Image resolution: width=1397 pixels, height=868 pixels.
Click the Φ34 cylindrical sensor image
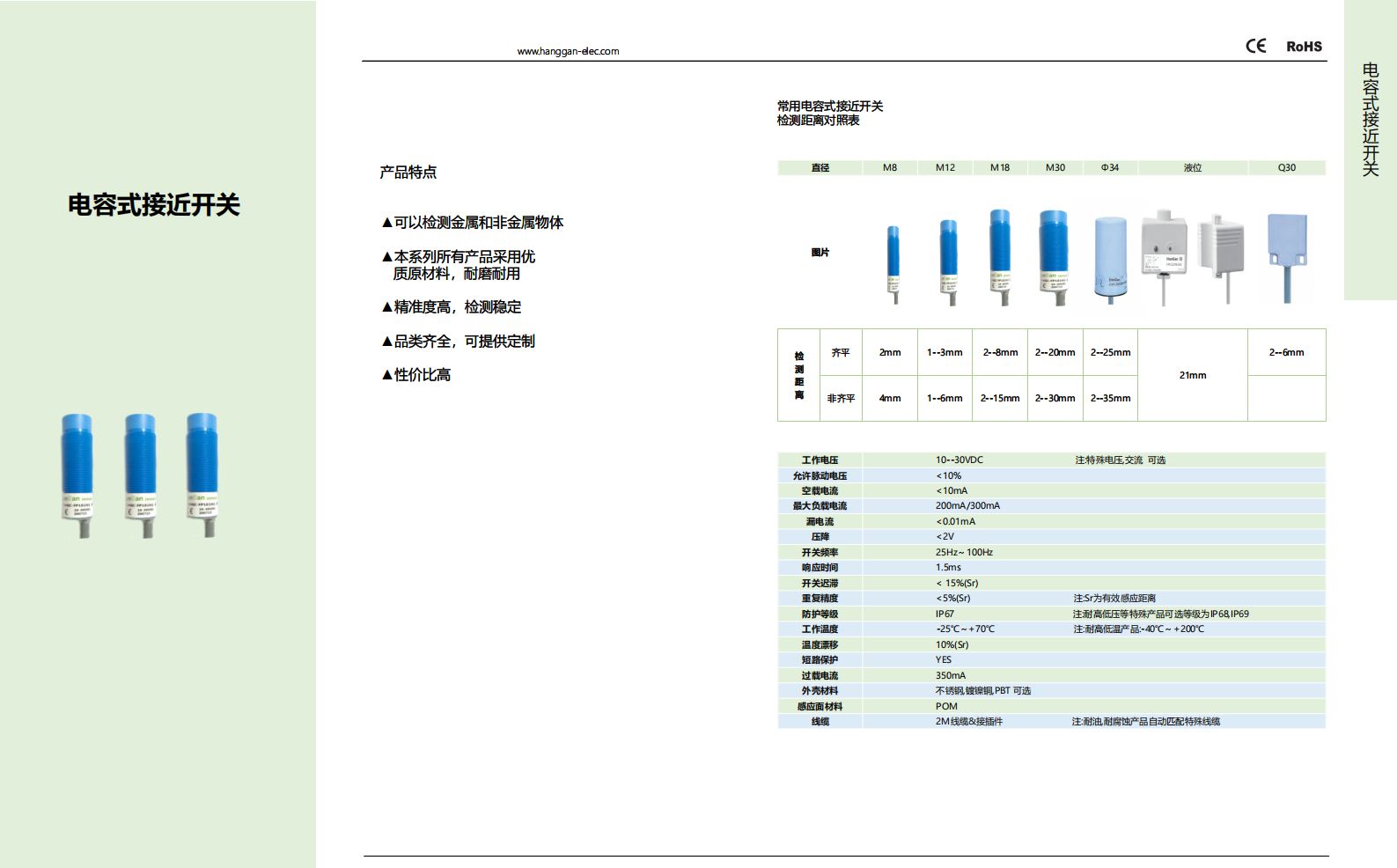click(1110, 260)
